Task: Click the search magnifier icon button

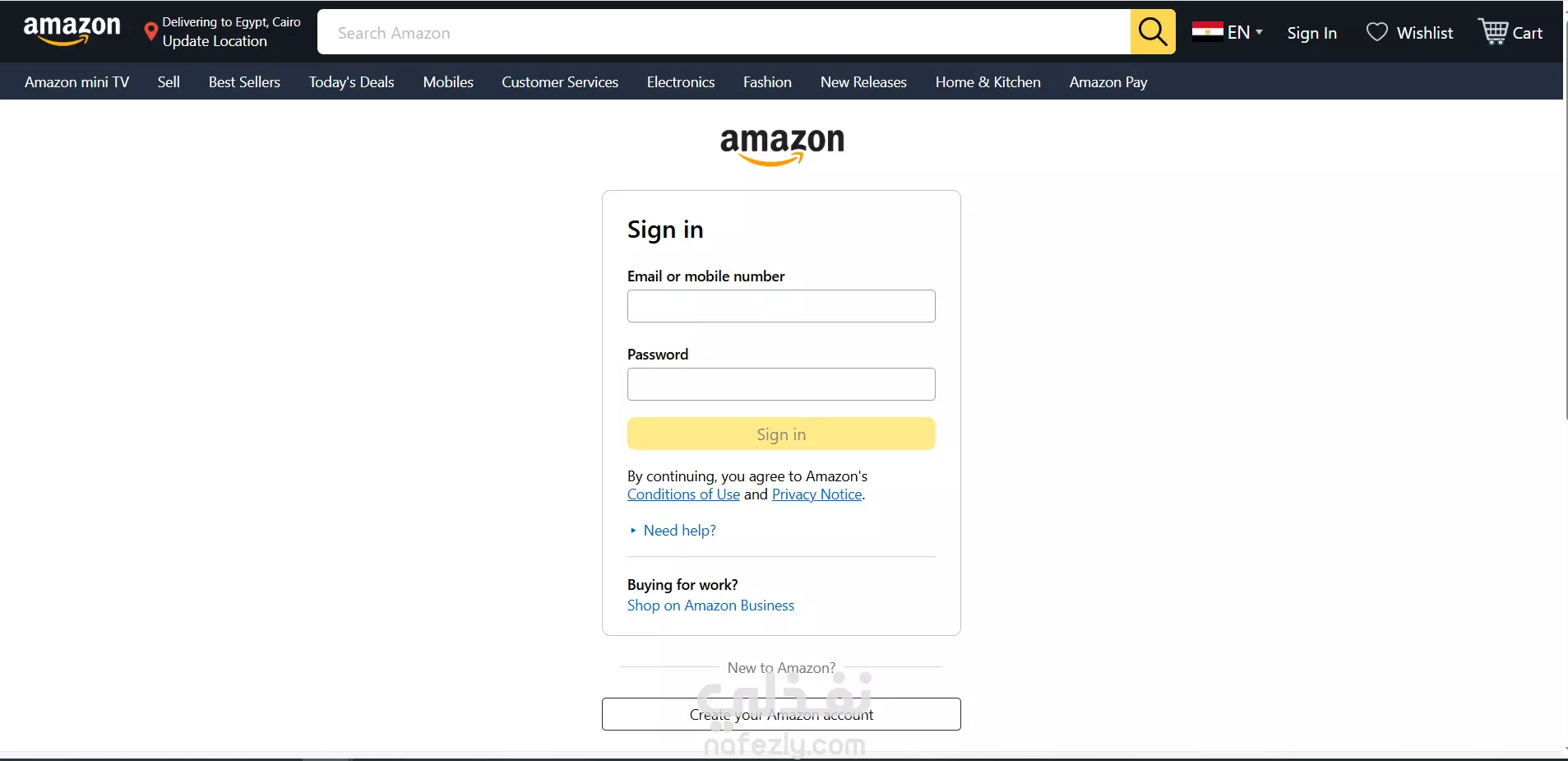Action: click(x=1153, y=32)
